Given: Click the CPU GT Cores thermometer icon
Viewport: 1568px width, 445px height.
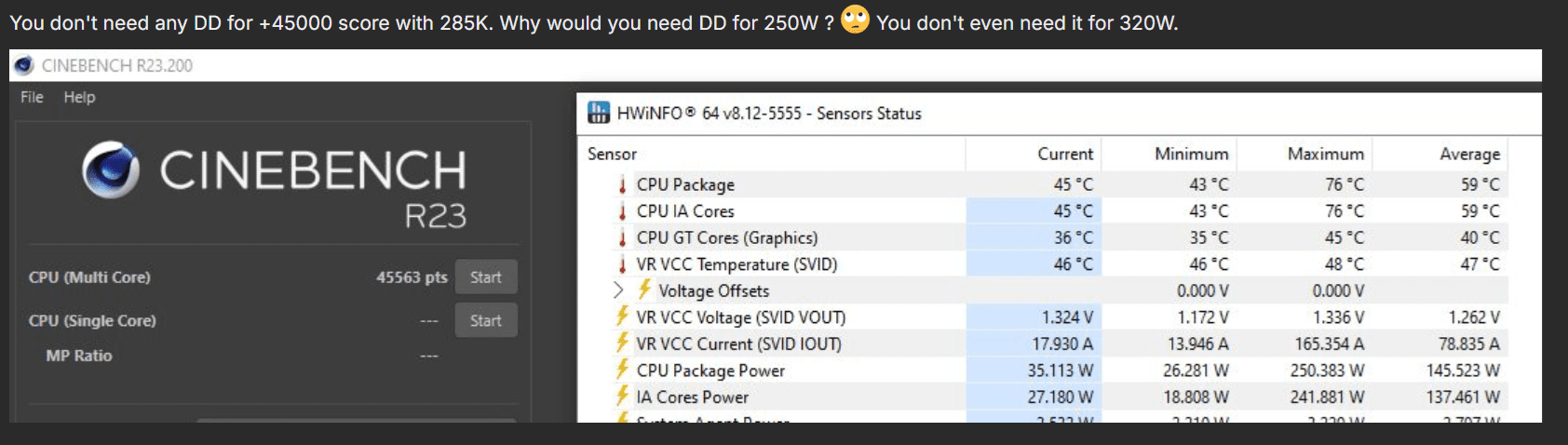Looking at the screenshot, I should click(622, 238).
